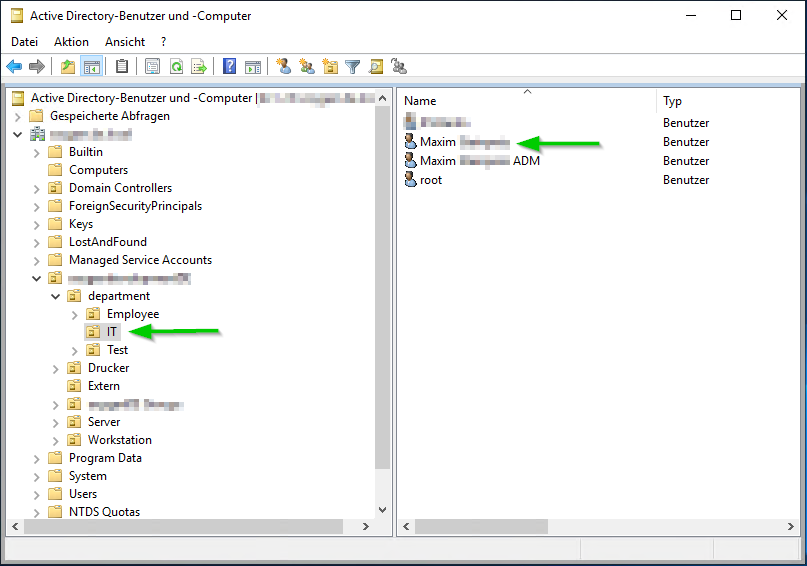Screen dimensions: 807x566
Task: Expand the Gespeicherte Abfragen node
Action: click(x=17, y=117)
